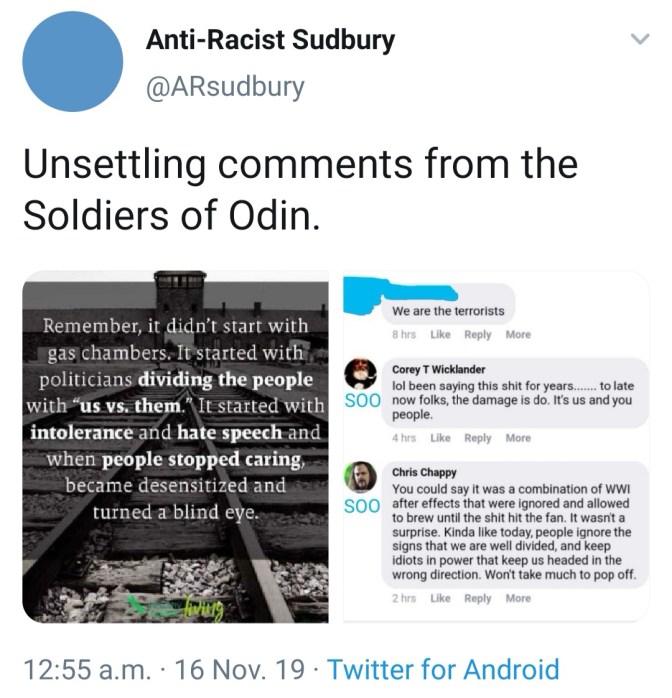672x698 pixels.
Task: Open Corey T Wicklander's name link
Action: (439, 369)
